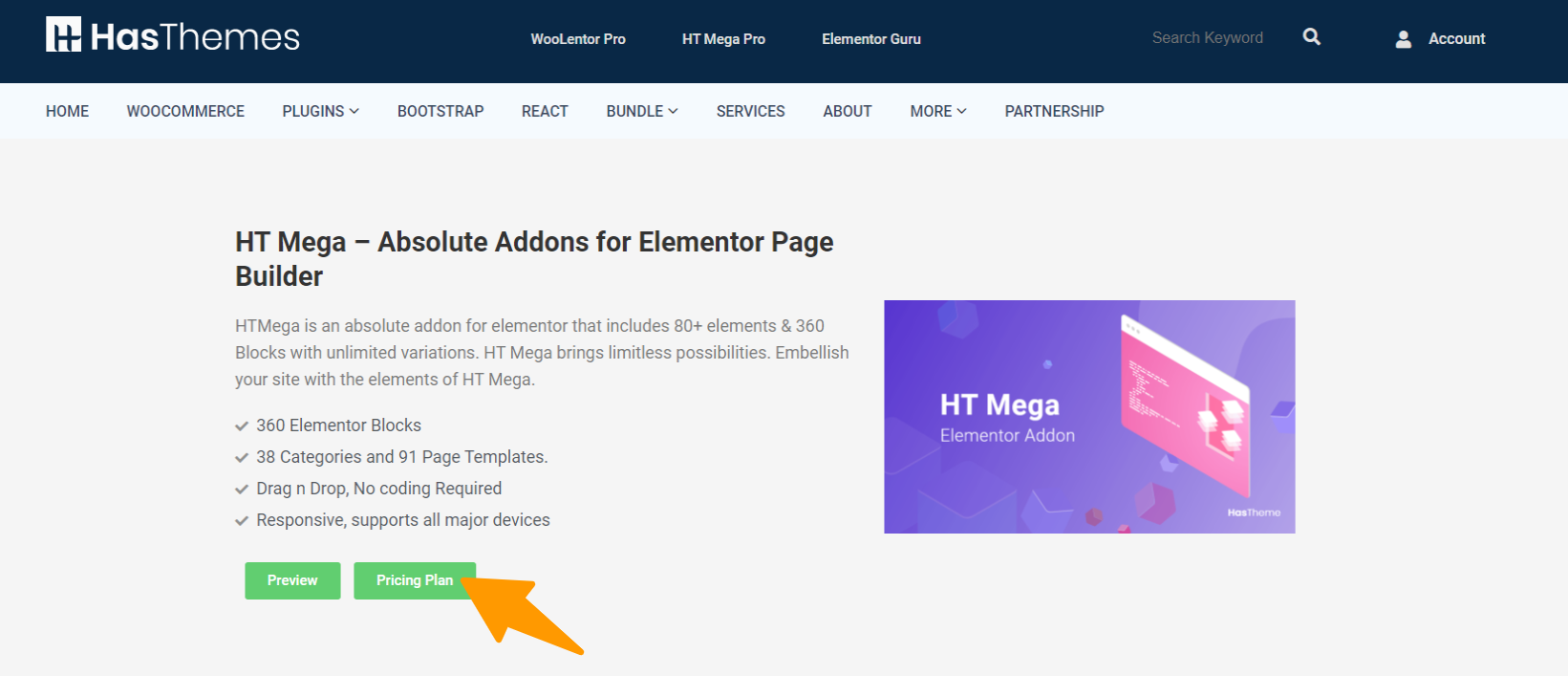Expand the BUNDLE dropdown menu
The image size is (1568, 676).
pyautogui.click(x=642, y=111)
